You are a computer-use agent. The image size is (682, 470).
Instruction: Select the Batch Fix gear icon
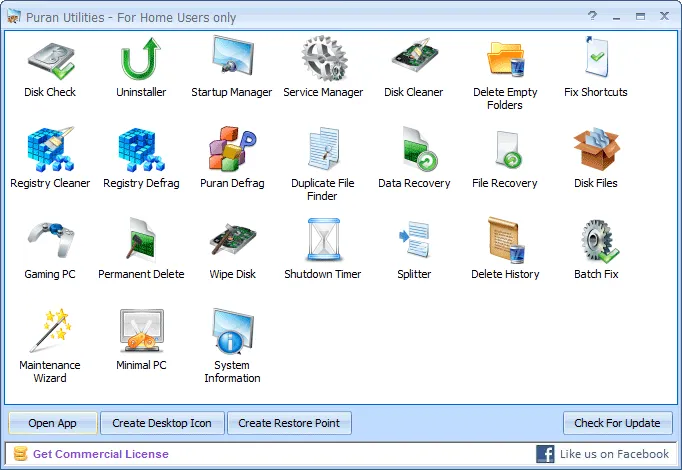click(x=600, y=241)
